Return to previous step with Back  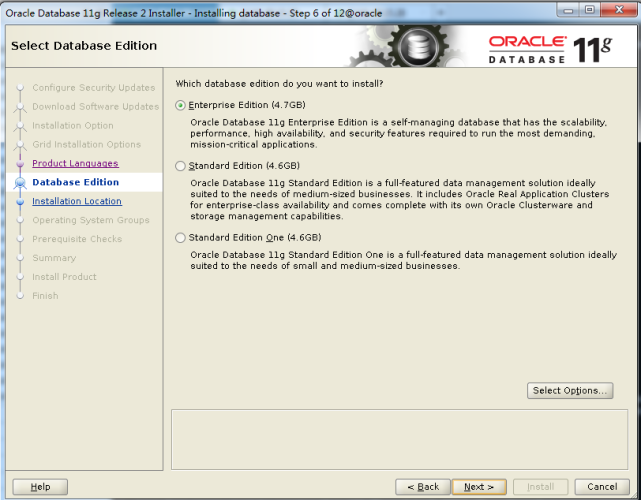[x=423, y=487]
